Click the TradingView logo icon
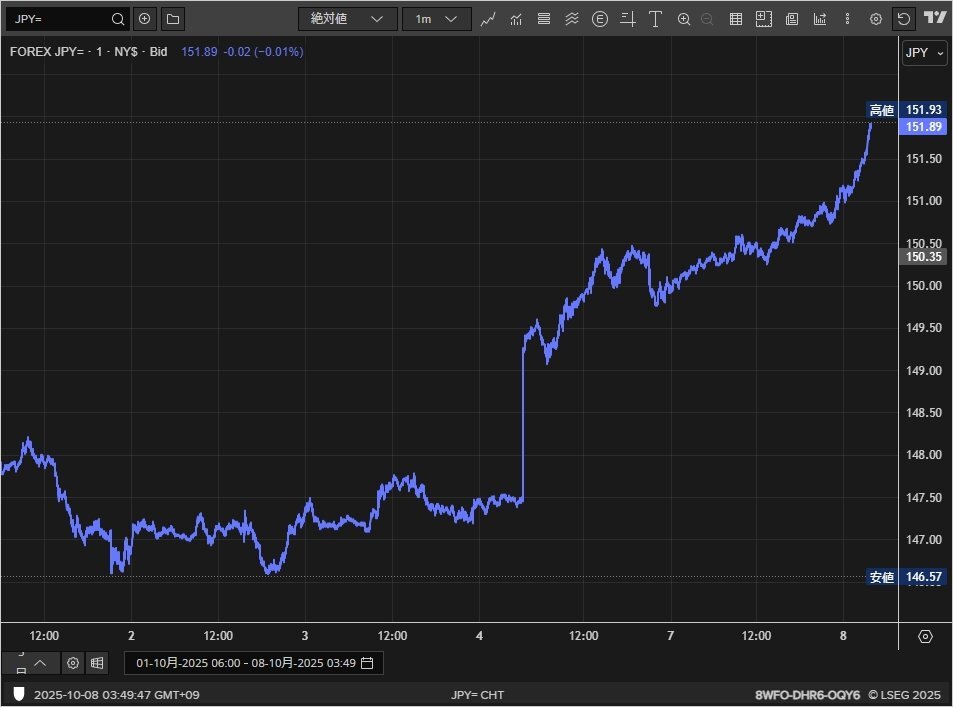Viewport: 953px width, 707px height. tap(935, 18)
